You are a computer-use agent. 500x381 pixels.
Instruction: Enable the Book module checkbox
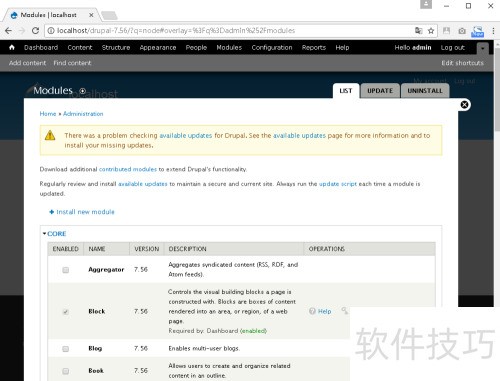click(x=66, y=371)
